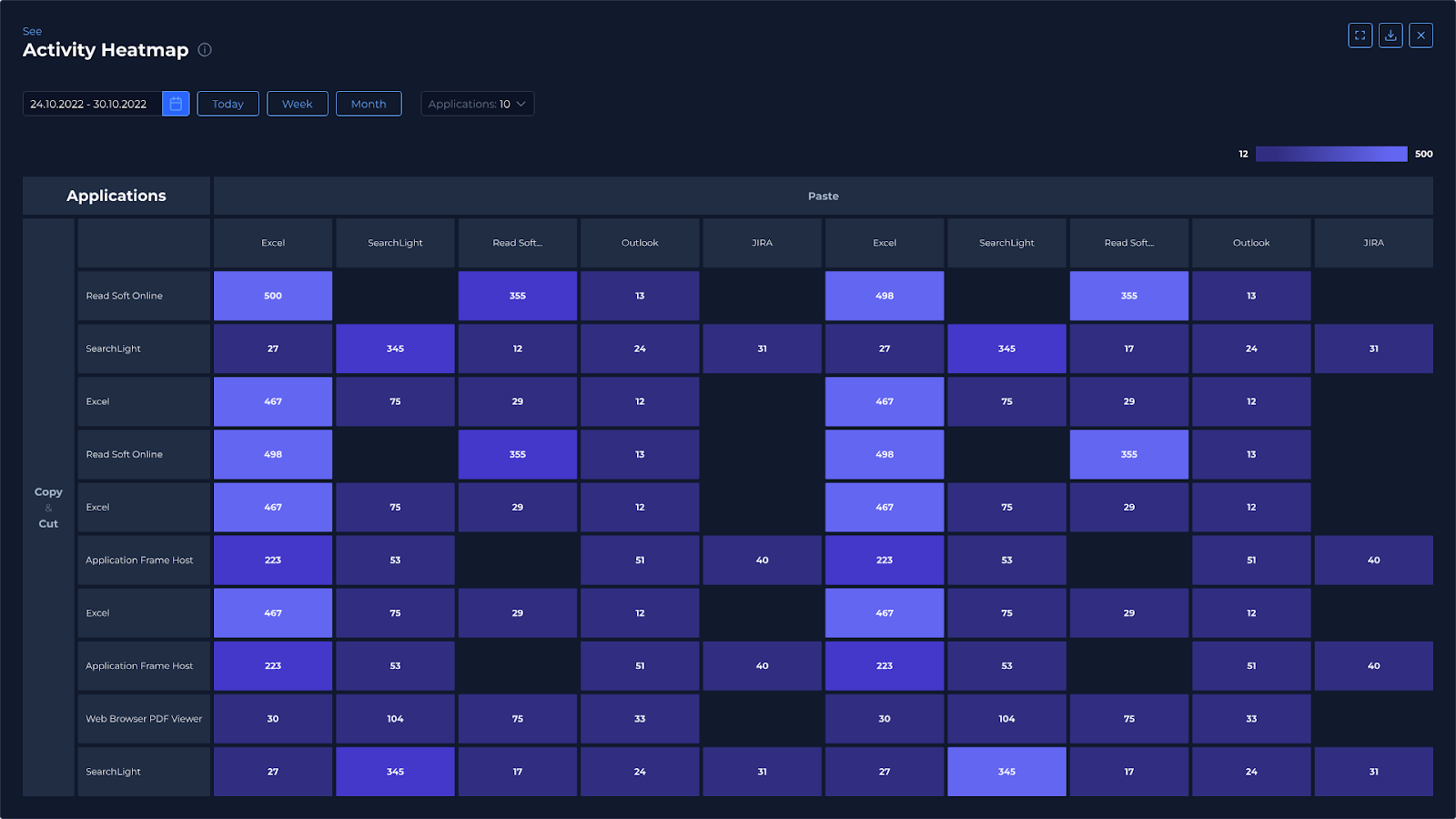
Task: Select second 75 in Web Browser PDF Viewer row
Action: coord(1129,719)
